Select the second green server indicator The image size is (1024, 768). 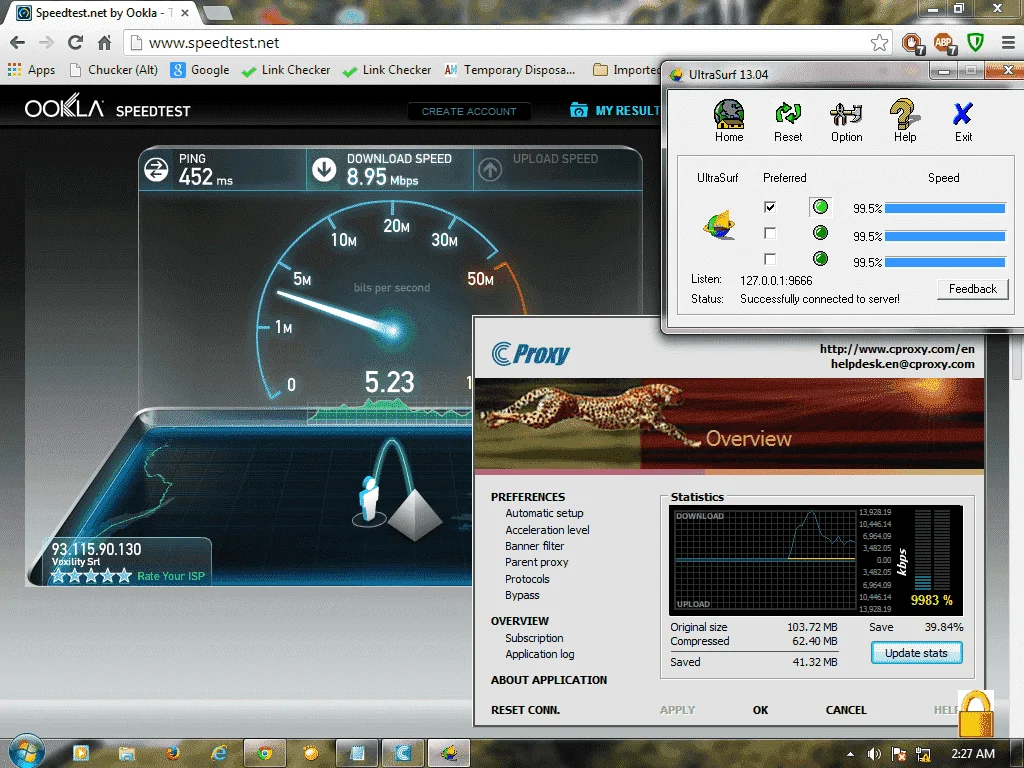(x=820, y=233)
